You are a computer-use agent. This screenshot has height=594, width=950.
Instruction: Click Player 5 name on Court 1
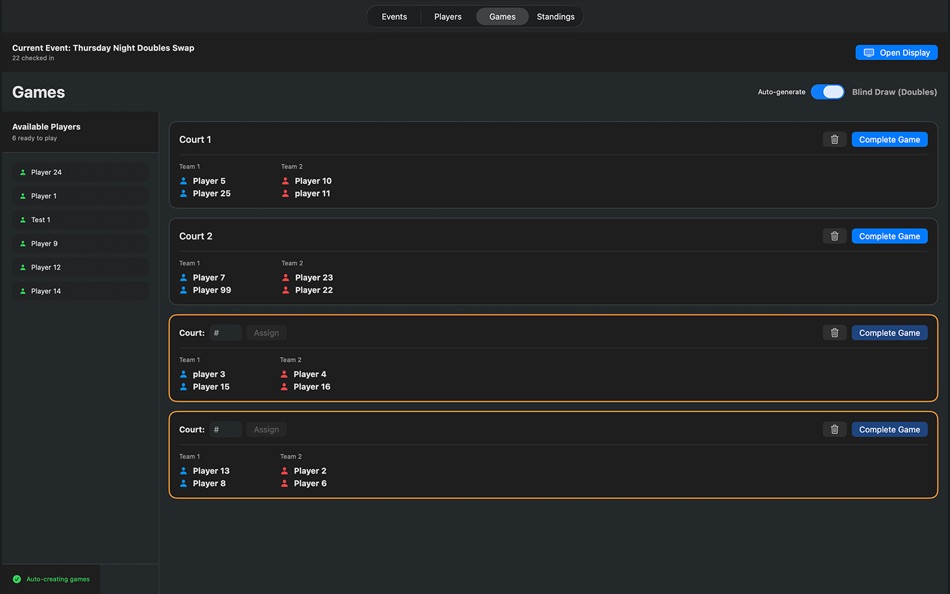coord(209,181)
